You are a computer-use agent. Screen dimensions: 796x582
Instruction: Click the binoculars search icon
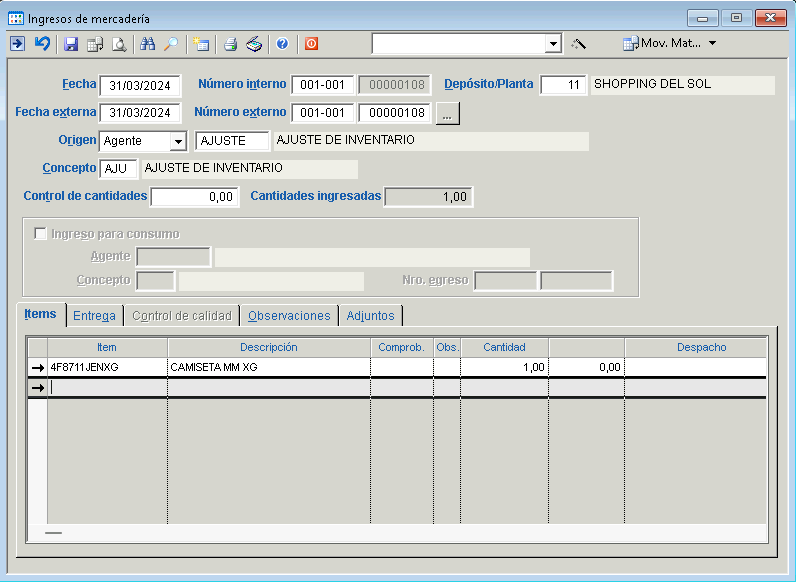[x=148, y=44]
